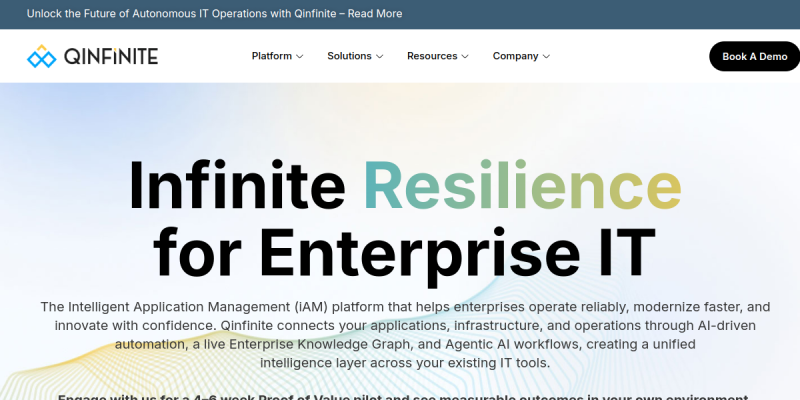Follow the Read More announcement link
Image resolution: width=800 pixels, height=400 pixels.
[375, 14]
